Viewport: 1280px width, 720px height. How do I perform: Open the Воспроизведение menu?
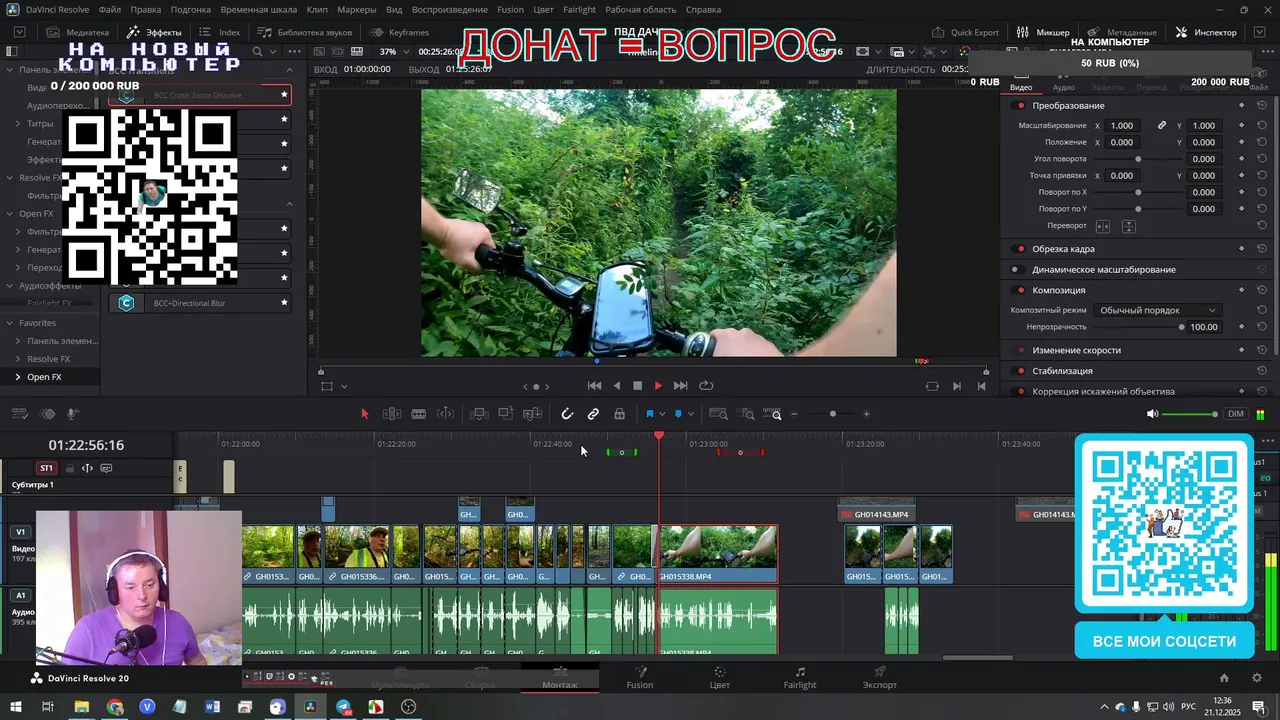450,9
